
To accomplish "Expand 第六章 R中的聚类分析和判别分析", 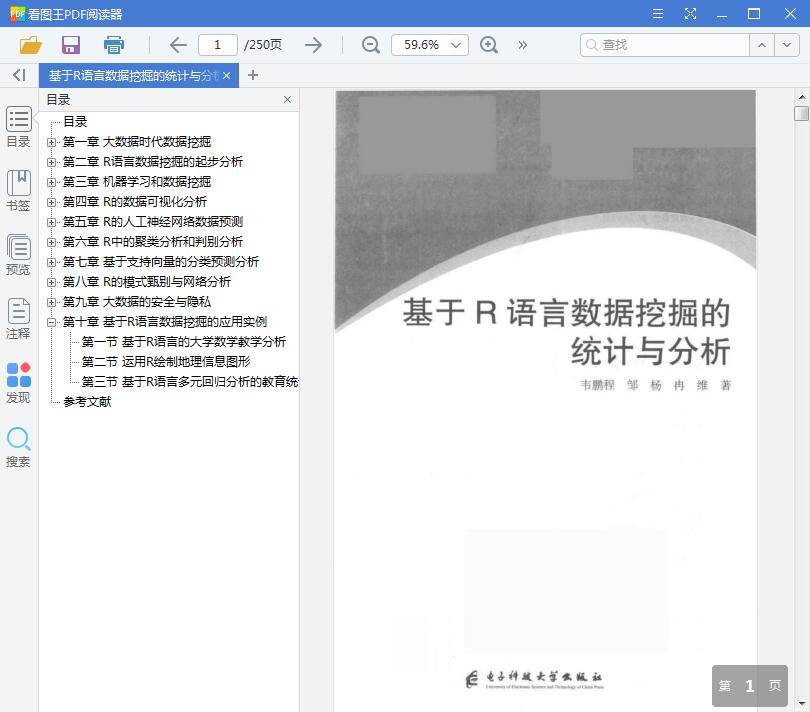I will pyautogui.click(x=51, y=242).
